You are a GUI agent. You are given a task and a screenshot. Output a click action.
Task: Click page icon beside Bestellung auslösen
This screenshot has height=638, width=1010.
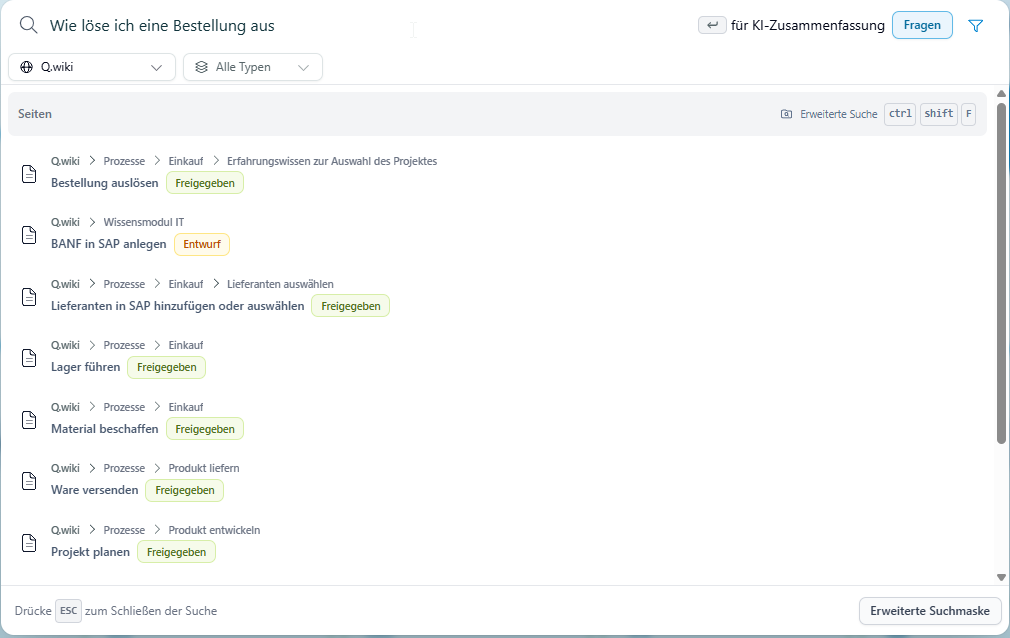pos(29,174)
